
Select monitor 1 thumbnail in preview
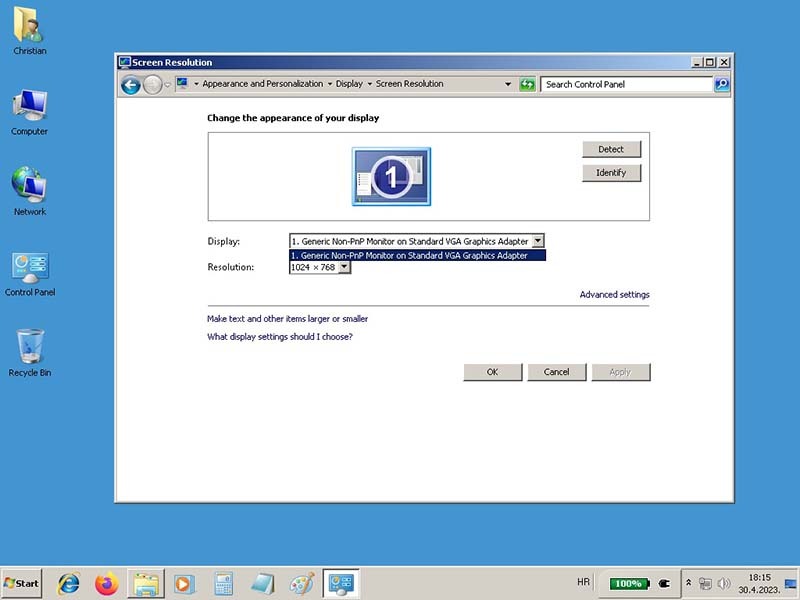point(391,177)
